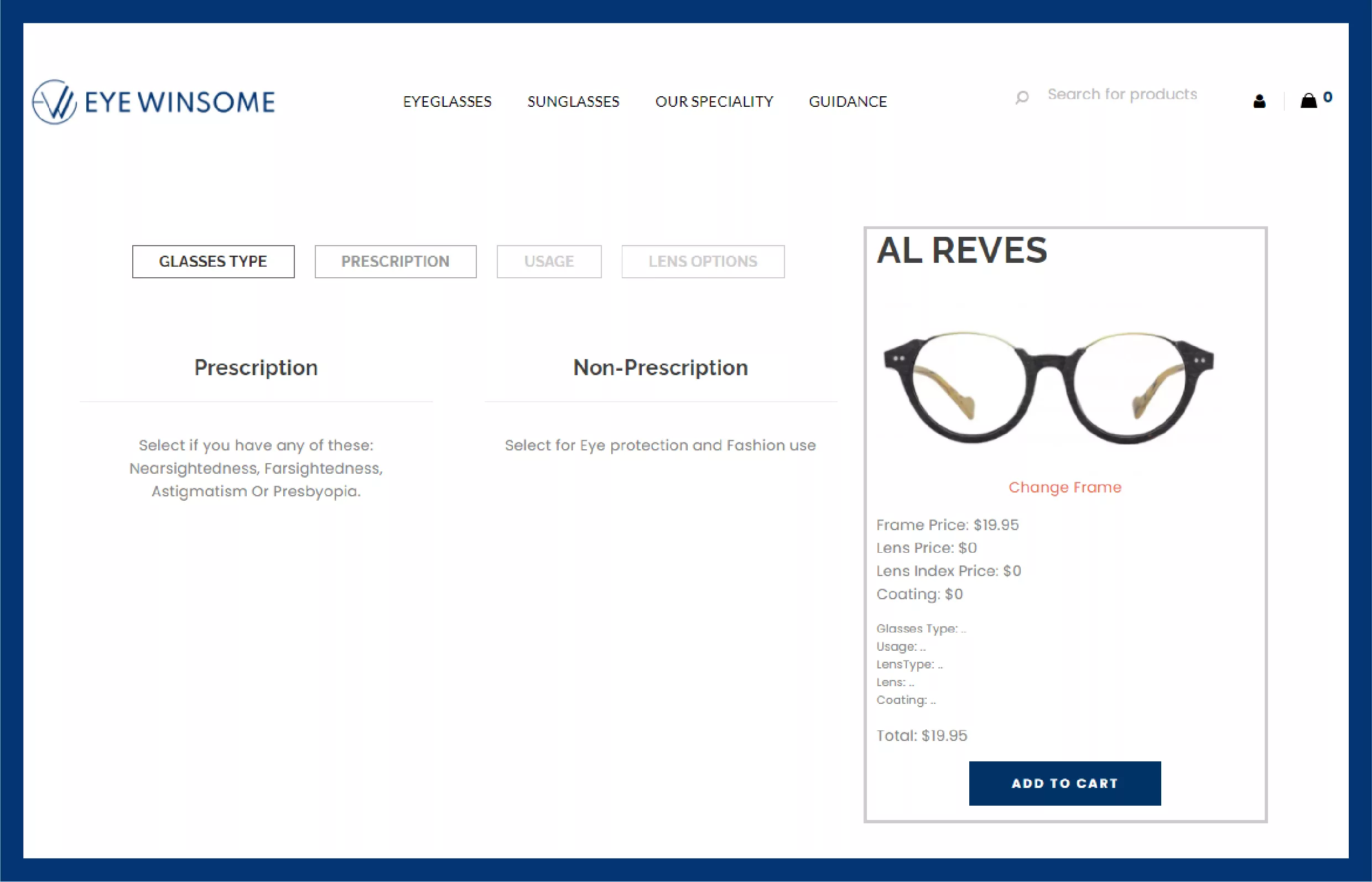This screenshot has width=1372, height=882.
Task: Open the Guidance menu
Action: click(x=848, y=102)
